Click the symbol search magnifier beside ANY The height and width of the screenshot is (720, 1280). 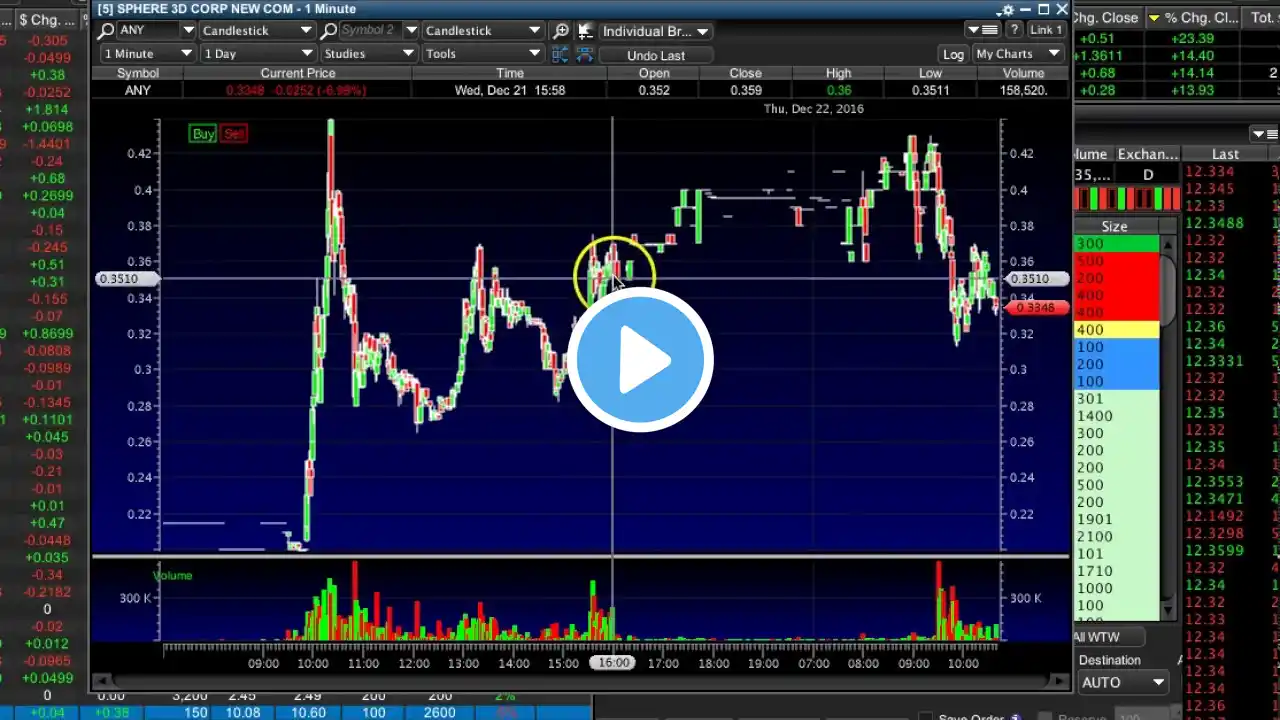(x=106, y=31)
